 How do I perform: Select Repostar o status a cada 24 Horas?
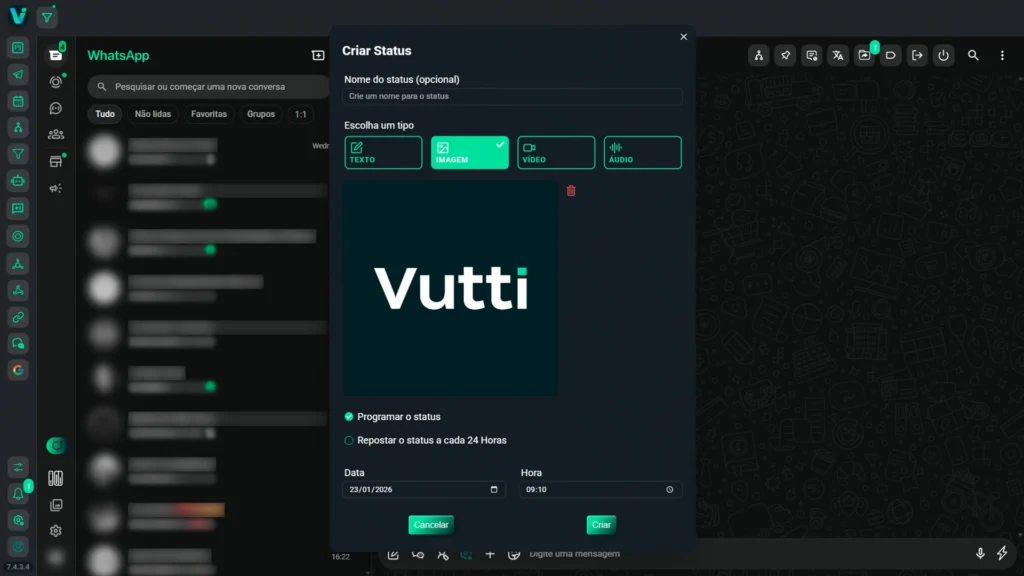[x=349, y=440]
